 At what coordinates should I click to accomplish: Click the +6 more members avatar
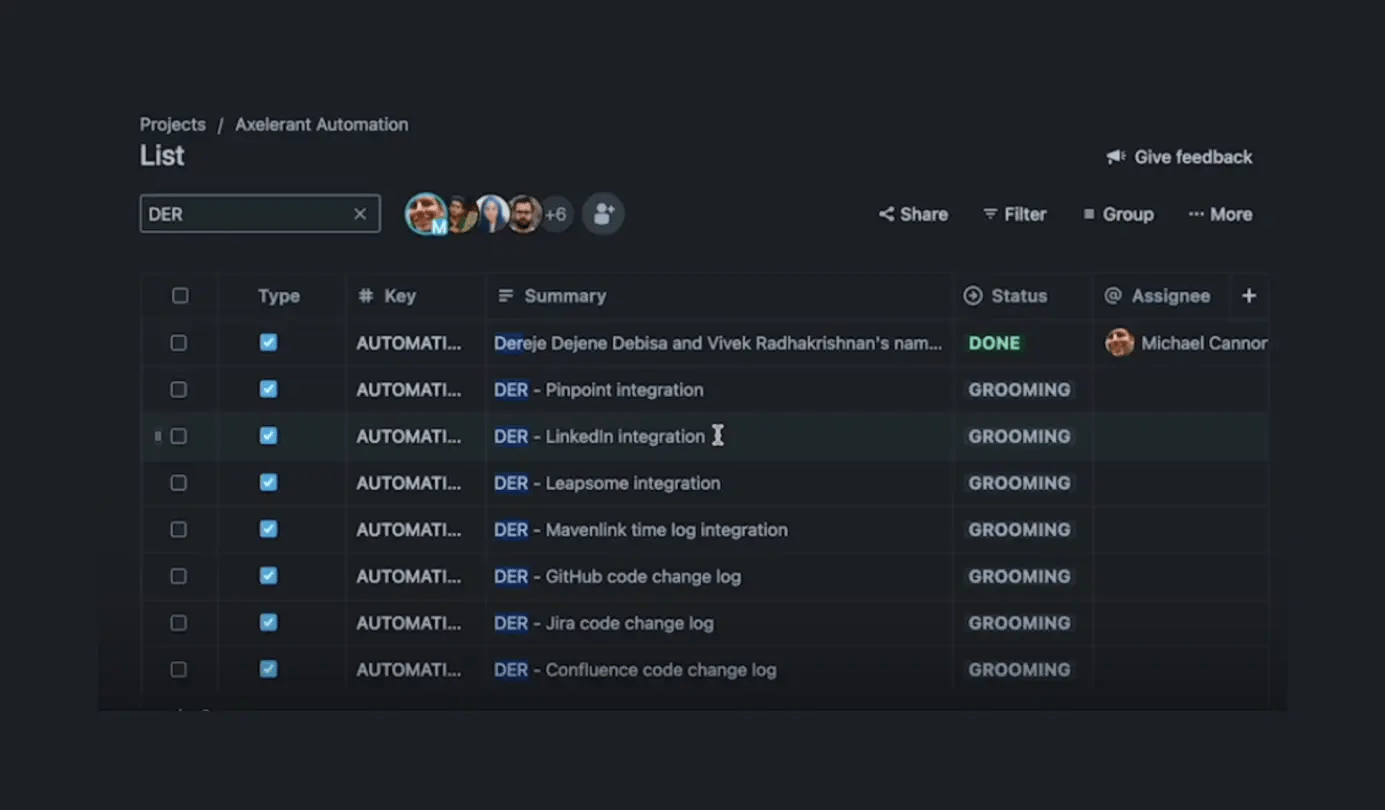556,214
